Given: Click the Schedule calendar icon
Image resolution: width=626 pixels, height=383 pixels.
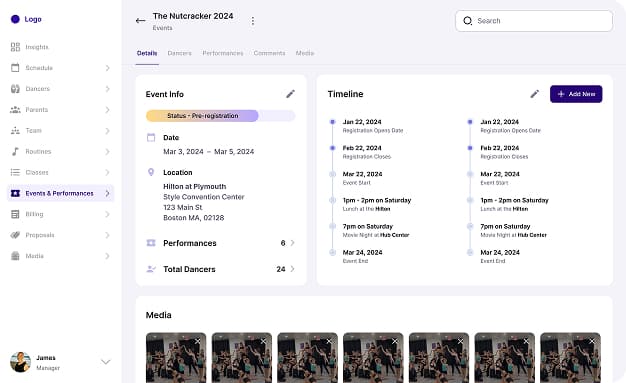Looking at the screenshot, I should tap(15, 68).
